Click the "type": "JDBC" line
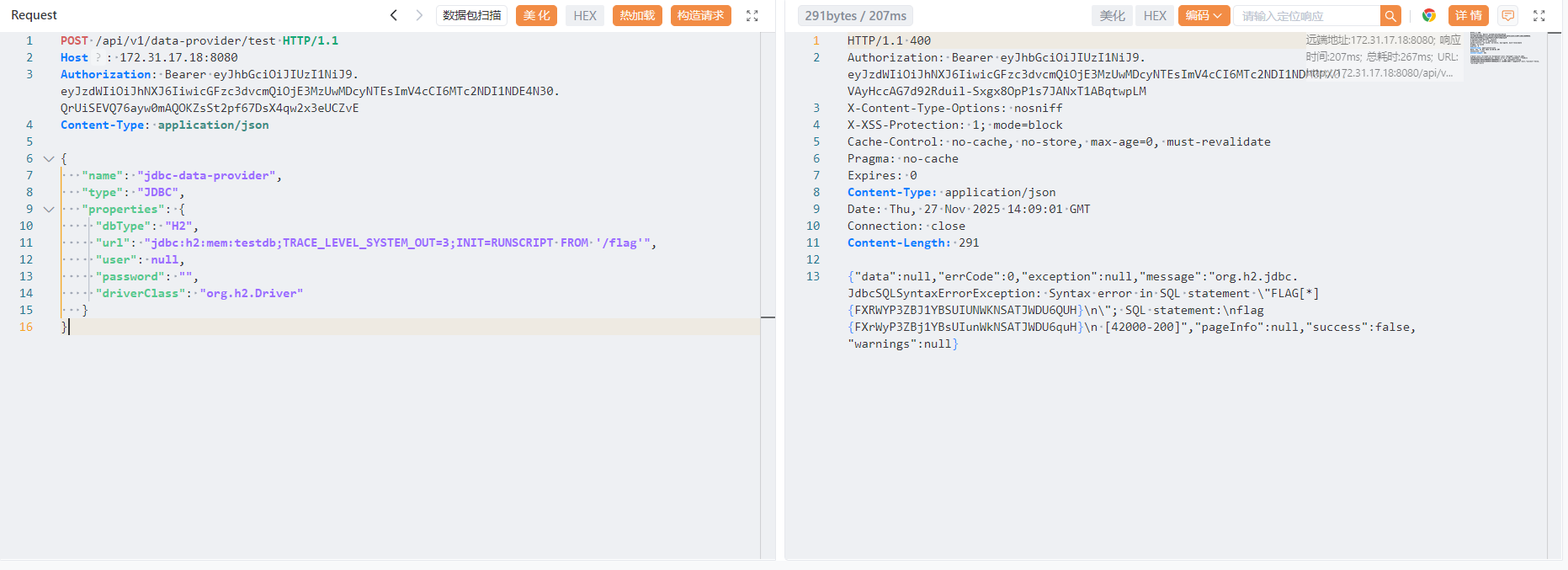 pyautogui.click(x=133, y=192)
